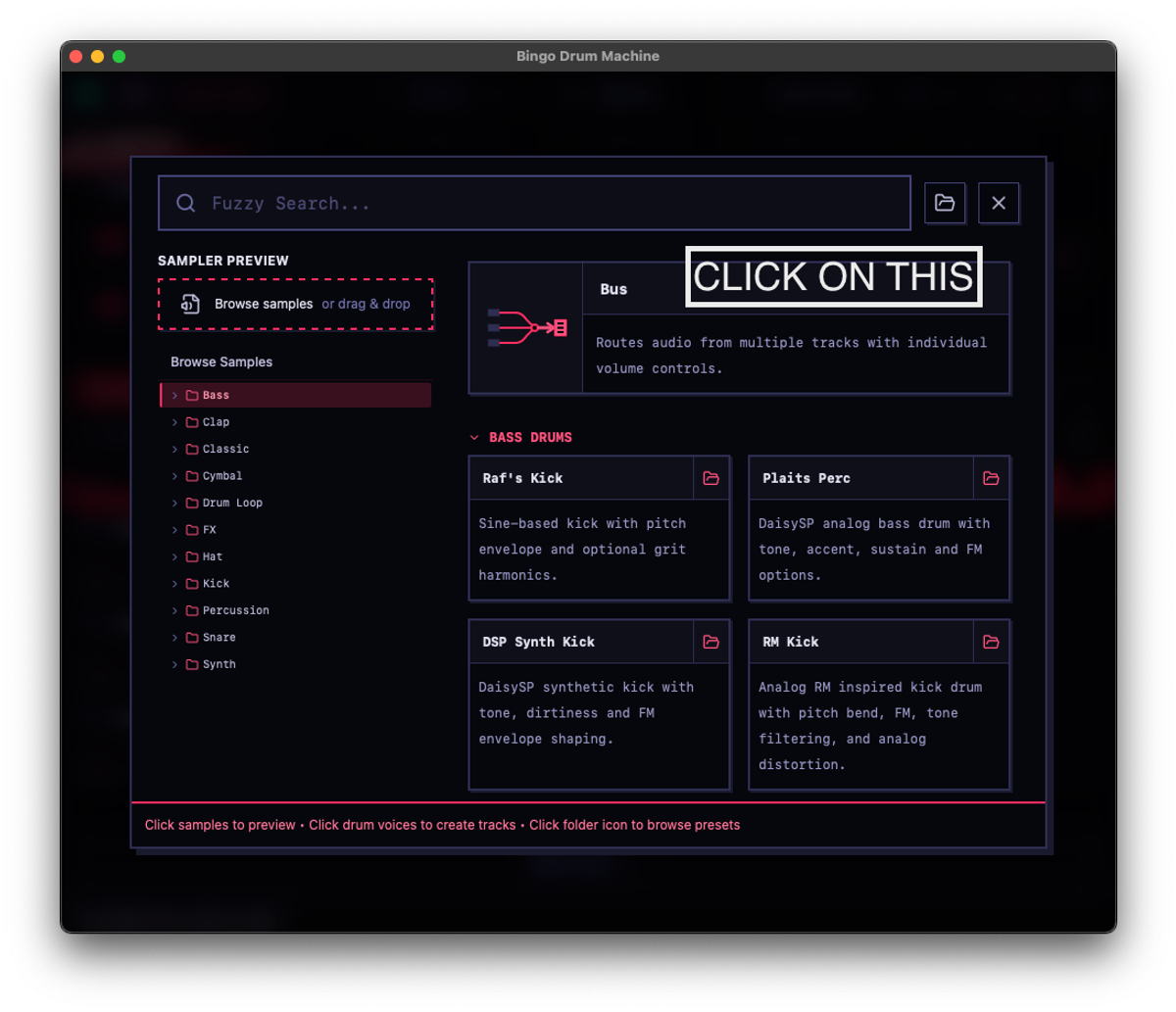Open DSP Synth Kick preset folder icon
The height and width of the screenshot is (1012, 1176).
point(711,642)
